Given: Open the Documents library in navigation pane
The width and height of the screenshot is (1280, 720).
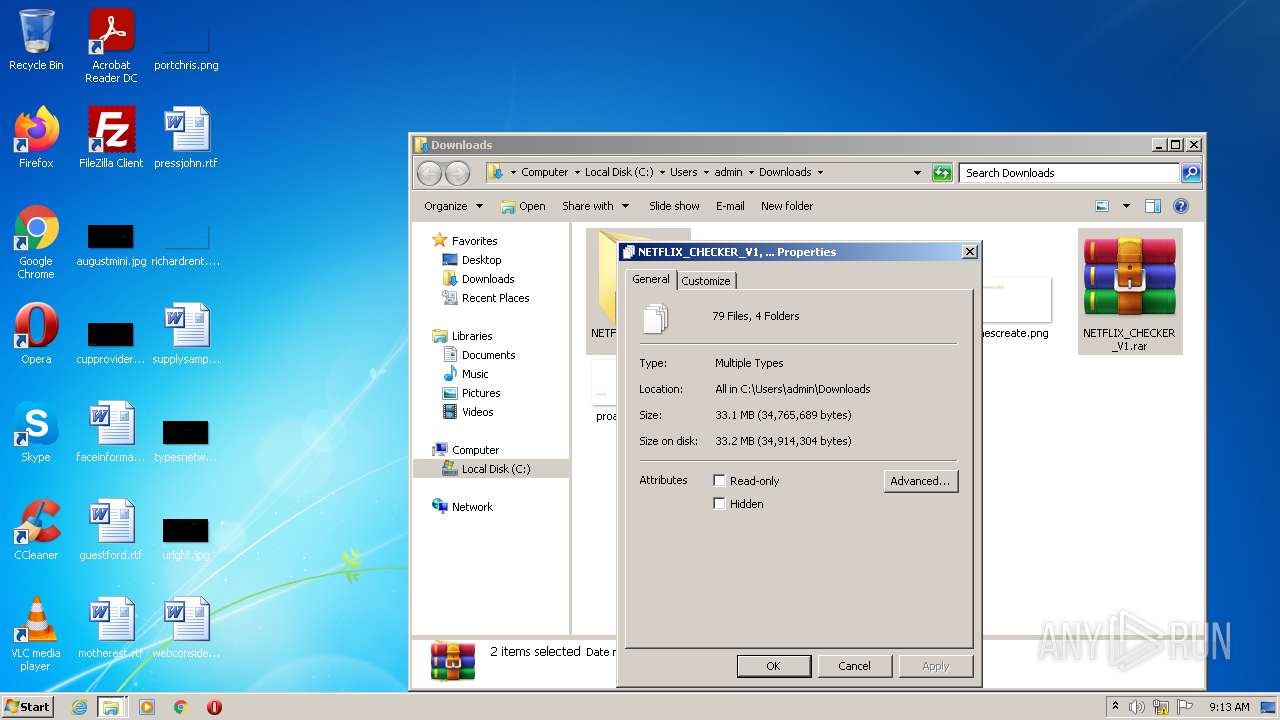Looking at the screenshot, I should (x=478, y=355).
